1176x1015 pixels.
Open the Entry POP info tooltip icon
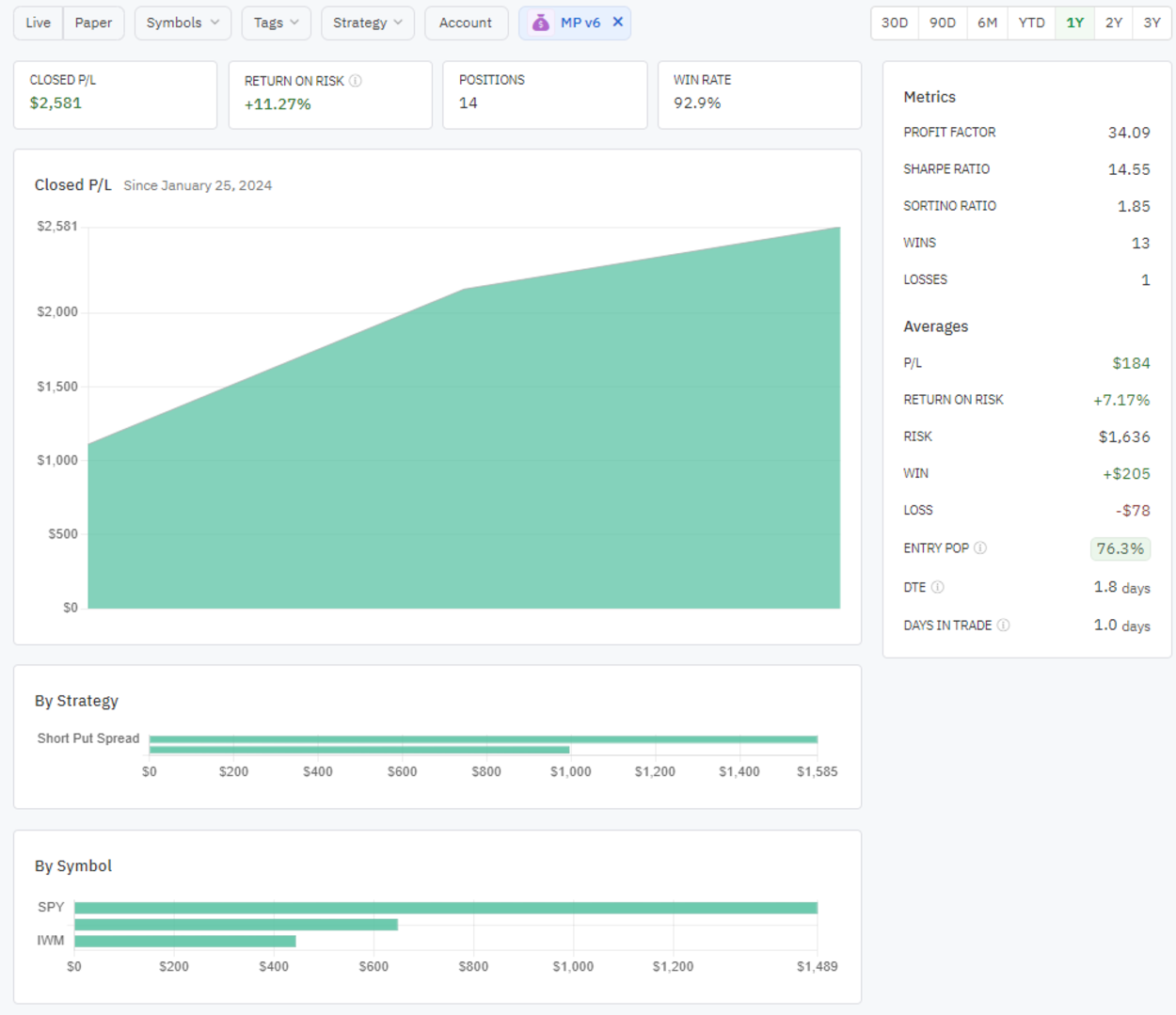[x=979, y=548]
